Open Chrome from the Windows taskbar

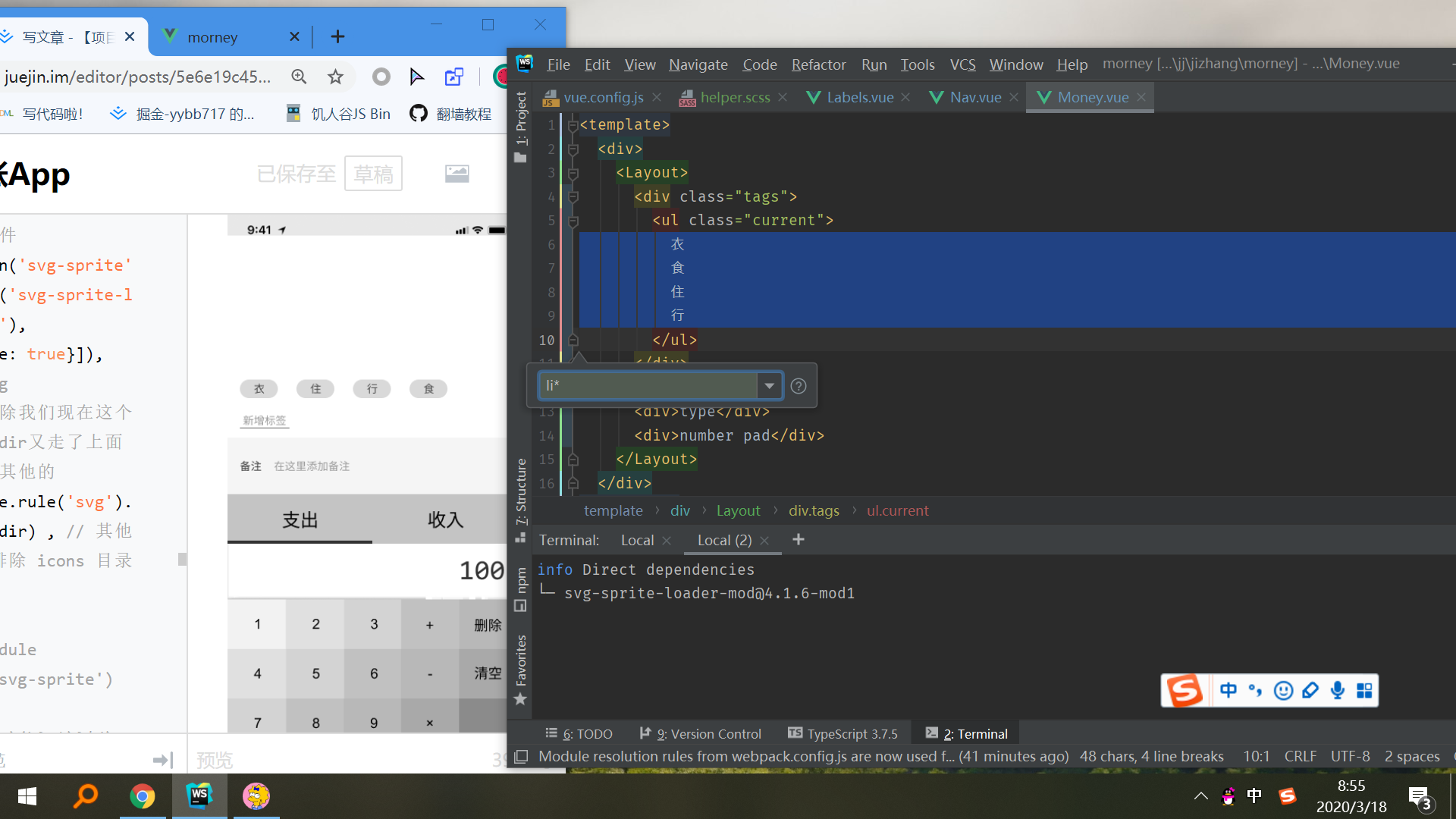(x=142, y=796)
